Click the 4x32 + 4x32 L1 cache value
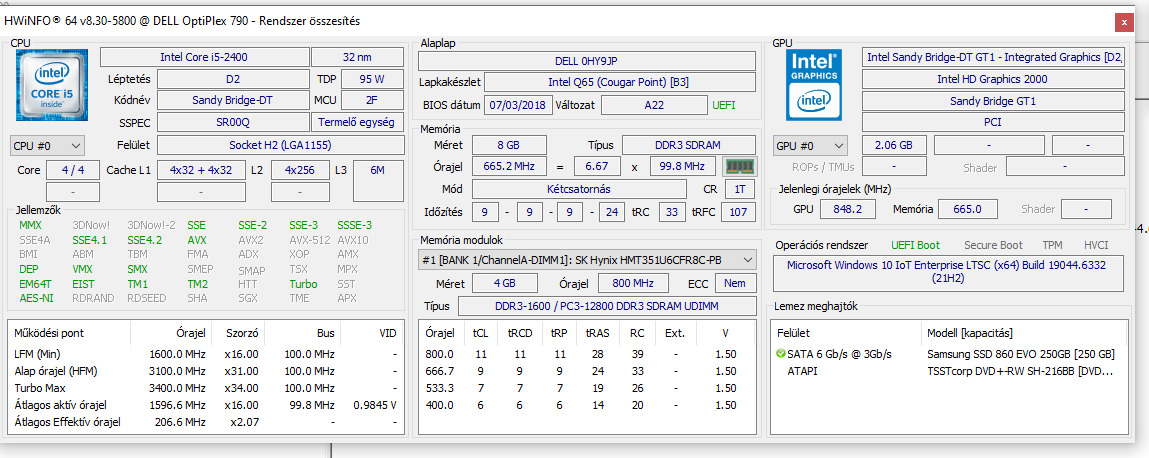The width and height of the screenshot is (1149, 458). (201, 170)
